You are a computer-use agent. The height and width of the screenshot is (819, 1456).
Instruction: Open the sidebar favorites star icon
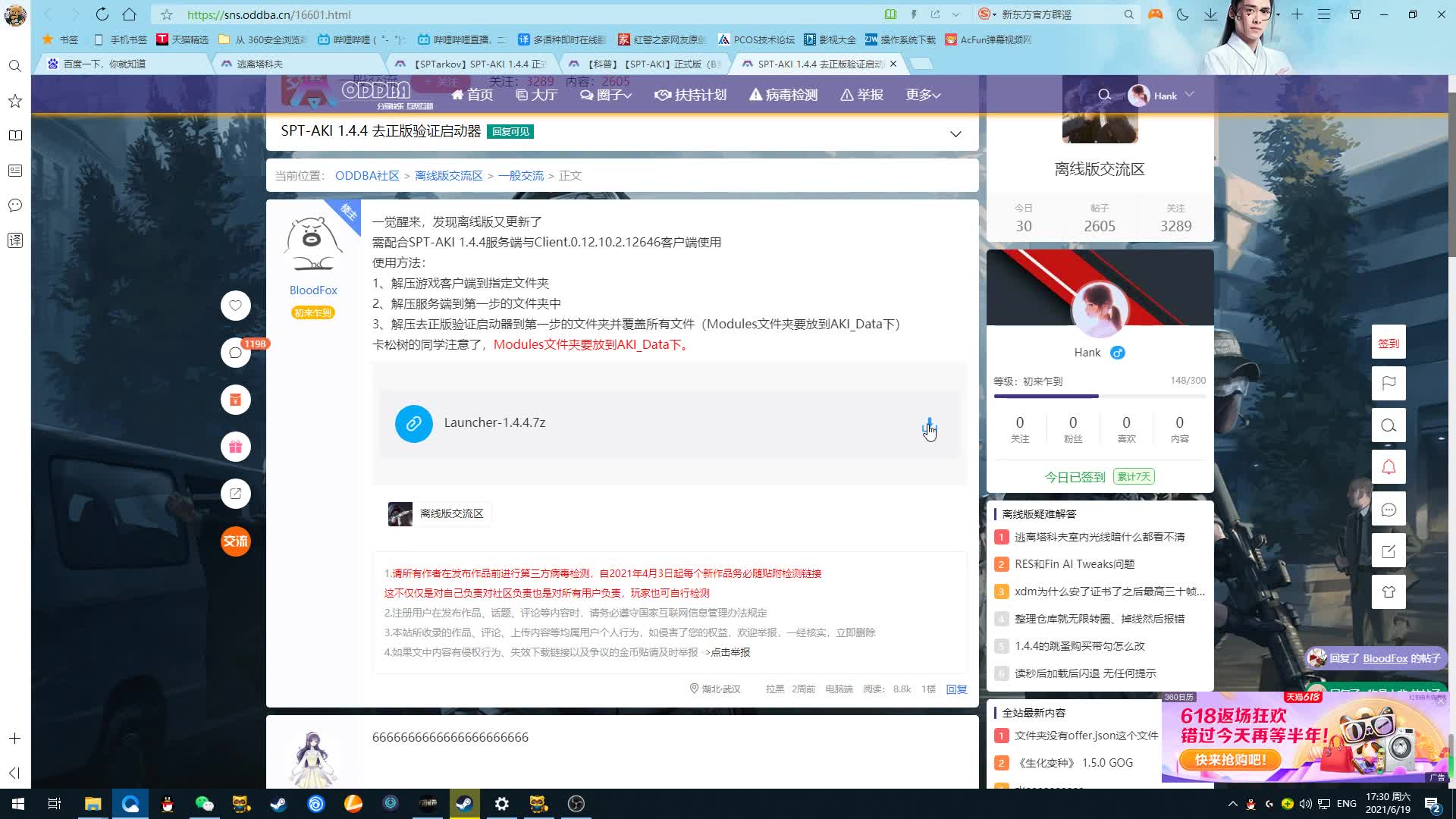(14, 101)
